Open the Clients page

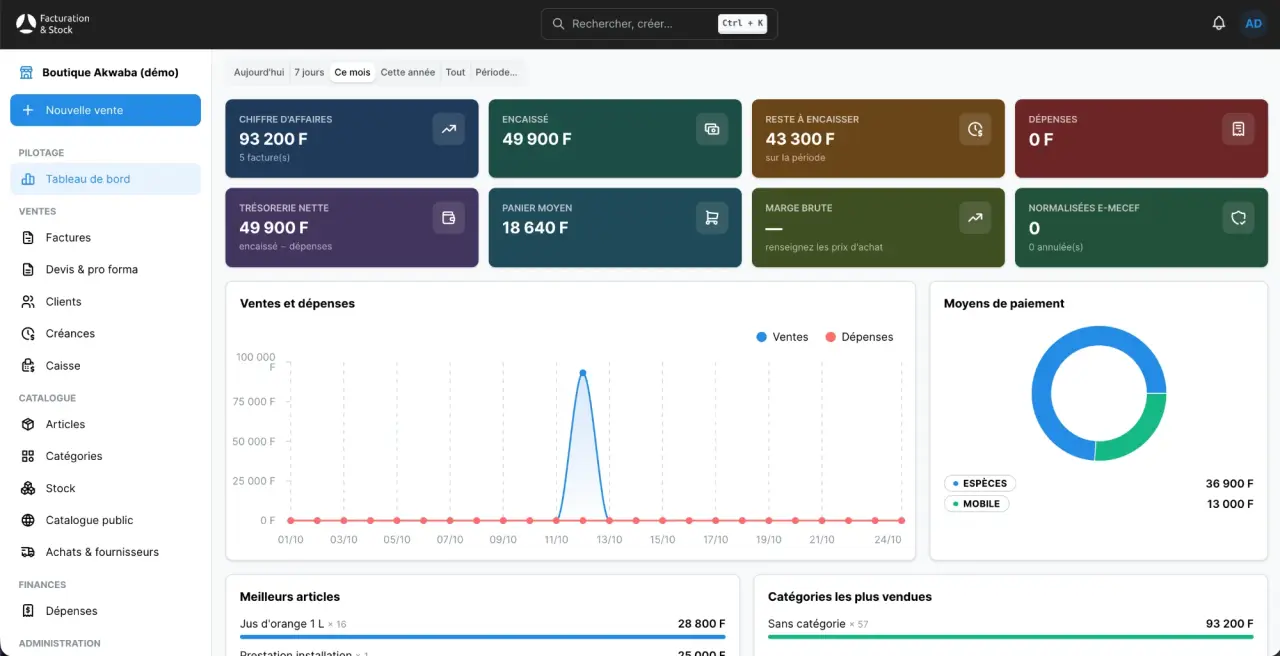point(105,301)
